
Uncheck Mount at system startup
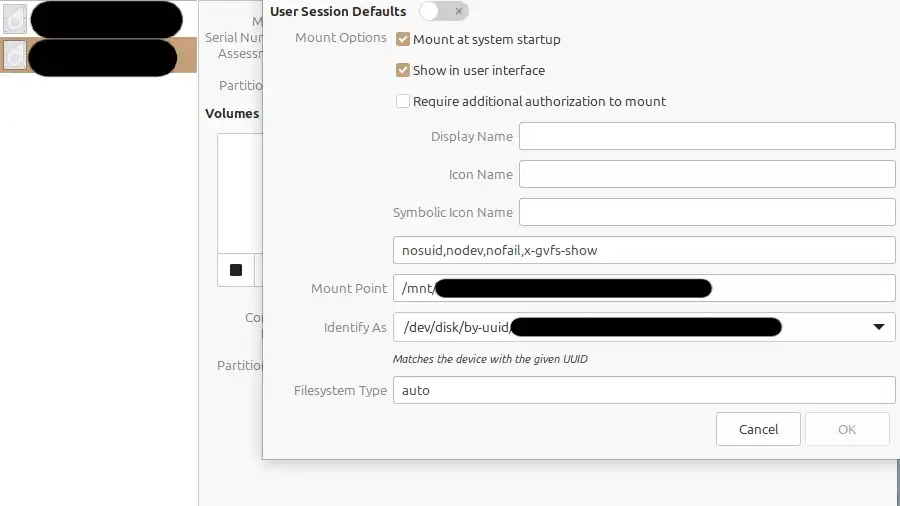pyautogui.click(x=403, y=40)
